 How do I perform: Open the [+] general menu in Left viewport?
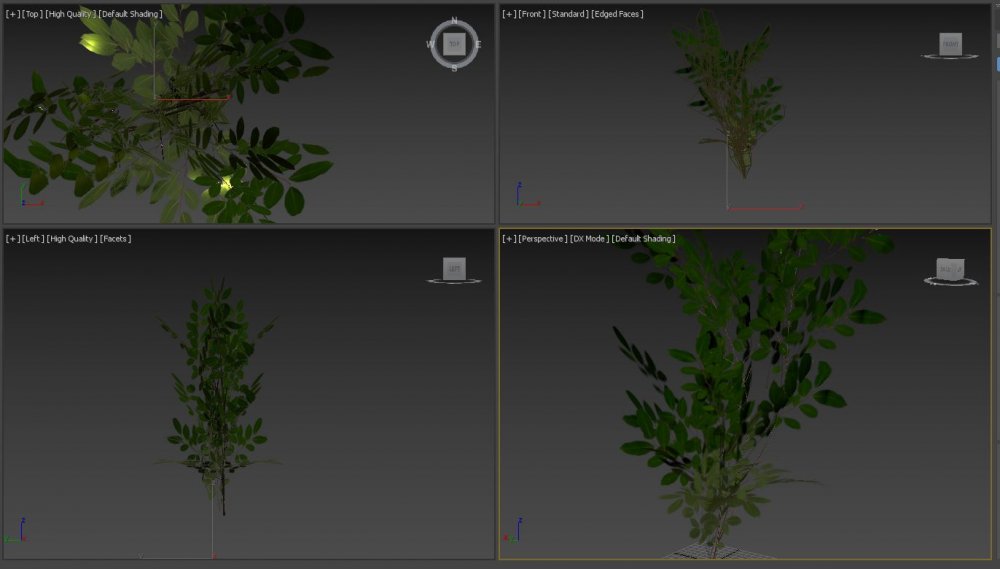pos(12,239)
